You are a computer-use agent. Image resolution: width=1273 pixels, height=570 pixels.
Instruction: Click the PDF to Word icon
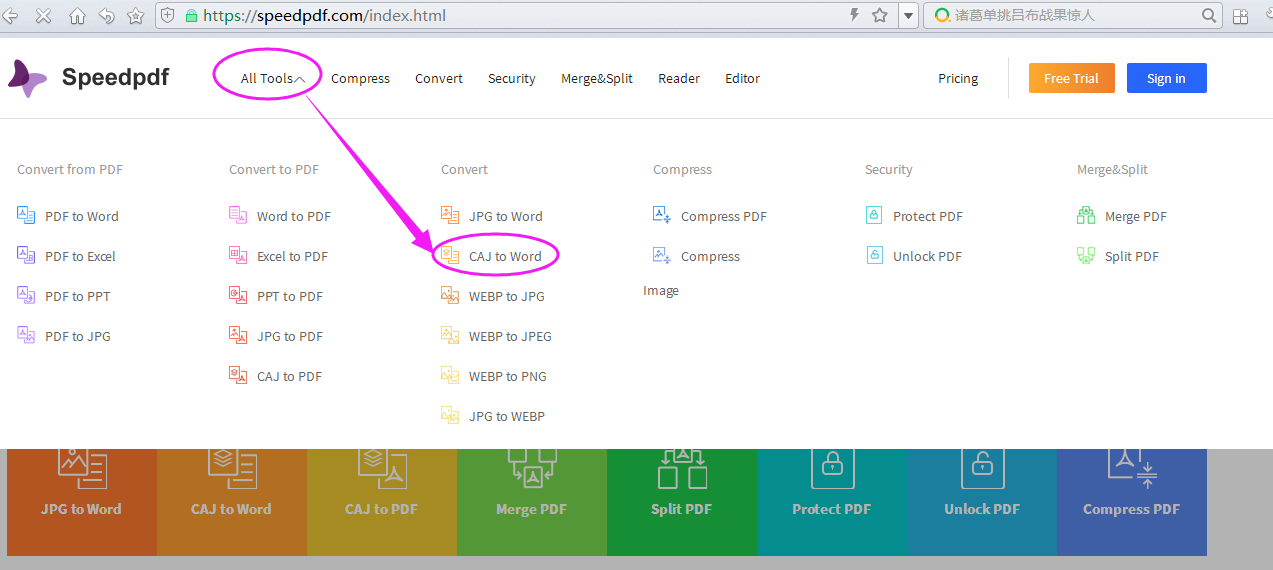tap(26, 215)
